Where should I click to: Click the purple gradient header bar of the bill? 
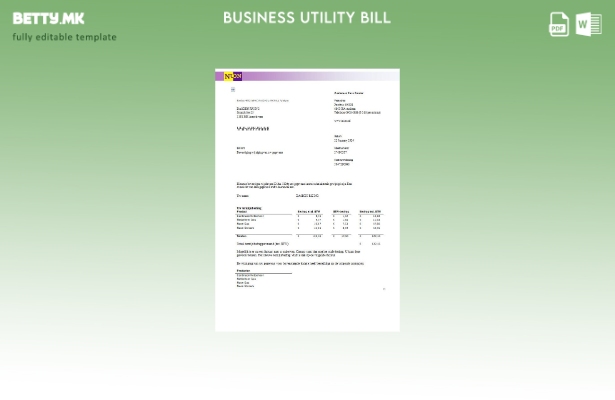click(320, 76)
